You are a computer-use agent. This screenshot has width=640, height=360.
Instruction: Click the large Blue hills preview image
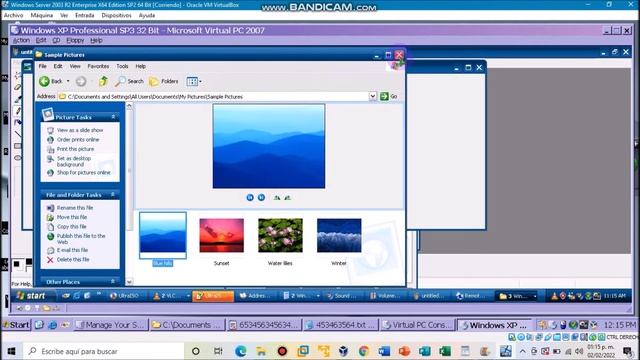269,146
